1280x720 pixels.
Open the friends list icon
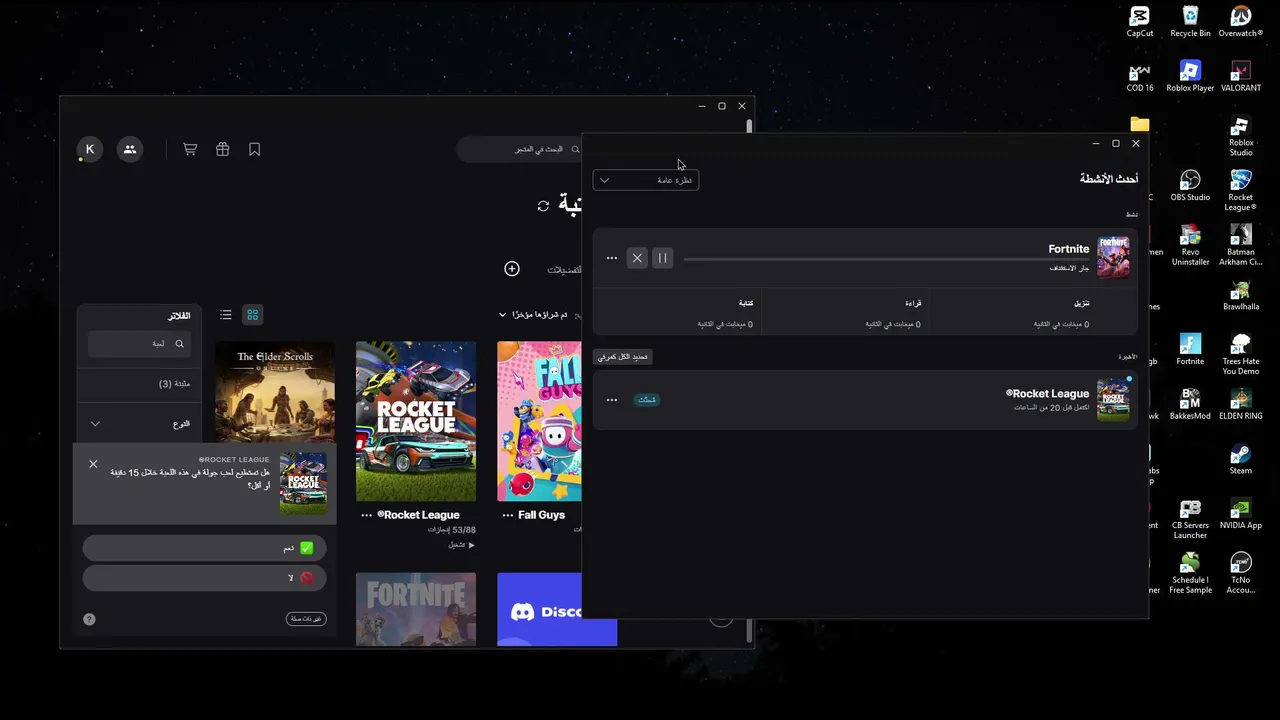tap(130, 149)
